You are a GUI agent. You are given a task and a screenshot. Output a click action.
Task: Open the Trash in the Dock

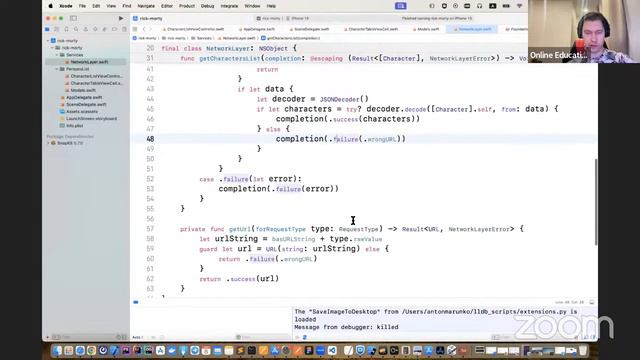pyautogui.click(x=583, y=351)
